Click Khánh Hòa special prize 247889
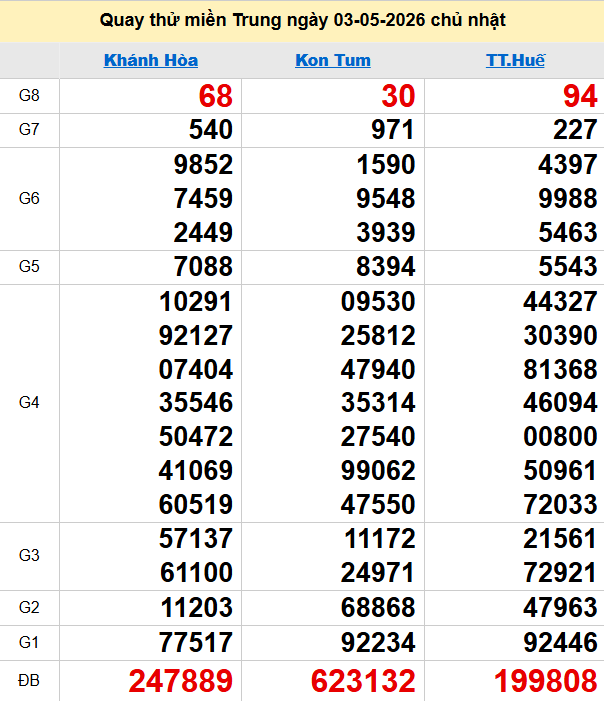Screen dimensions: 604x701 click(181, 681)
